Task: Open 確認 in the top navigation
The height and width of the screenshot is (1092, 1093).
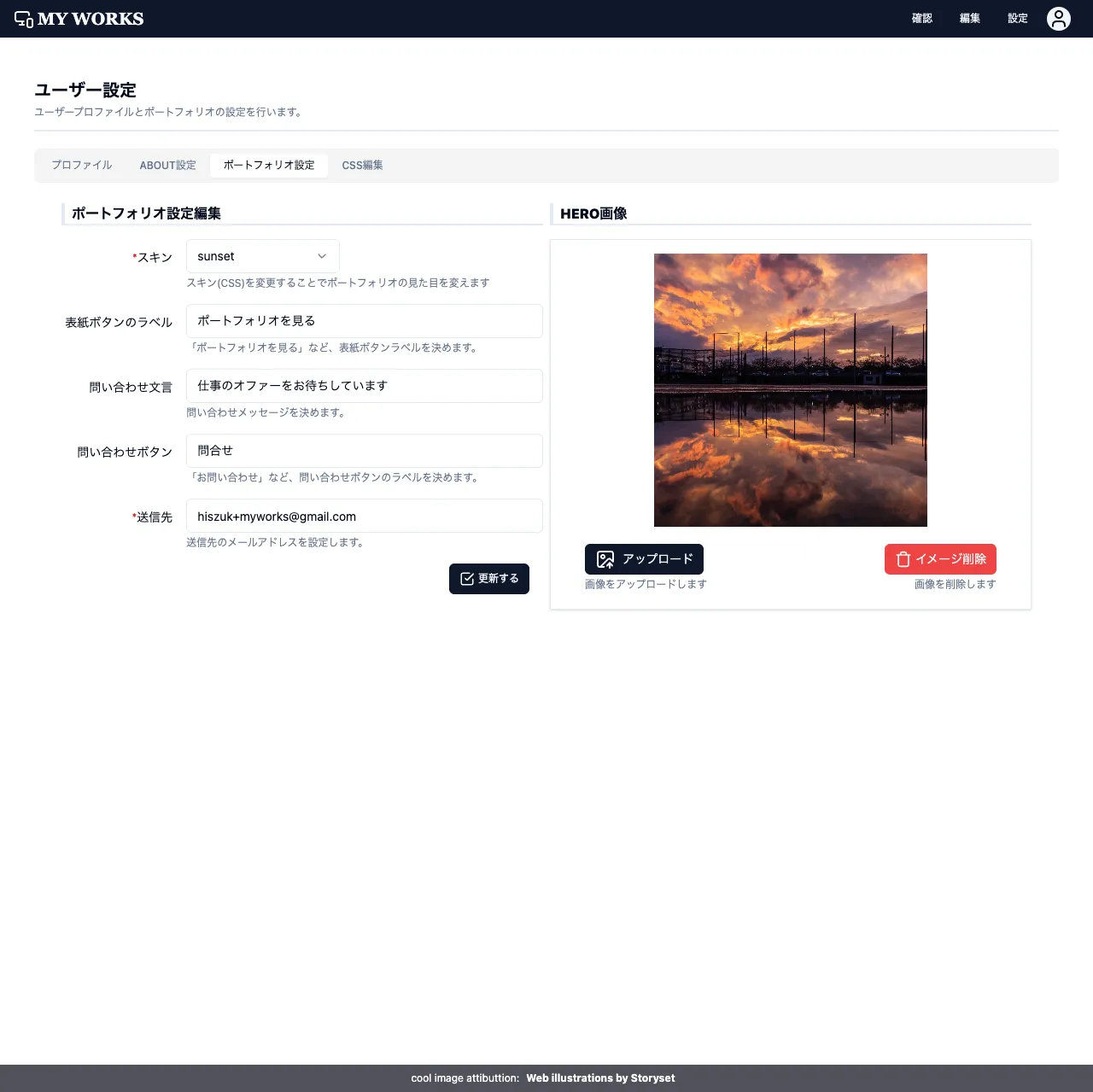Action: [x=922, y=19]
